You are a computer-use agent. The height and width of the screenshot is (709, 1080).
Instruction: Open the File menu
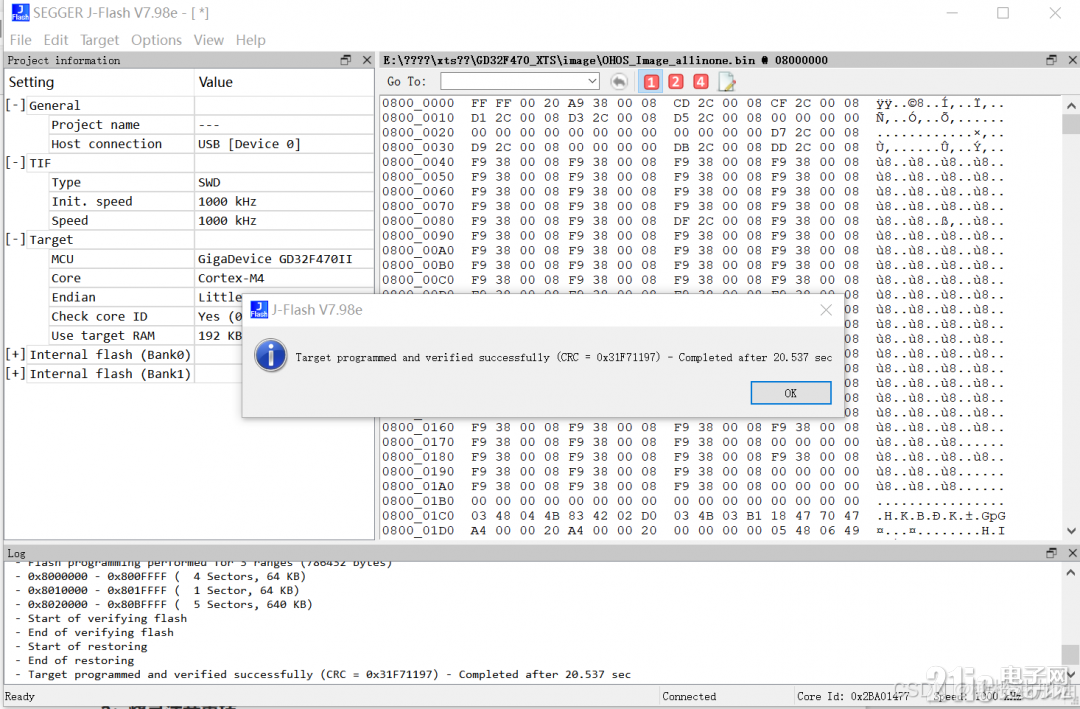tap(20, 40)
